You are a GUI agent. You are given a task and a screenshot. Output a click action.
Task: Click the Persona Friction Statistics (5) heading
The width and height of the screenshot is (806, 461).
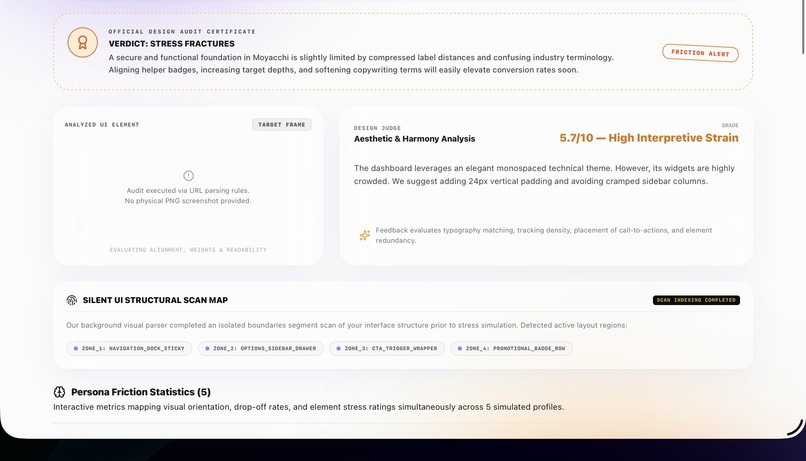coord(141,392)
